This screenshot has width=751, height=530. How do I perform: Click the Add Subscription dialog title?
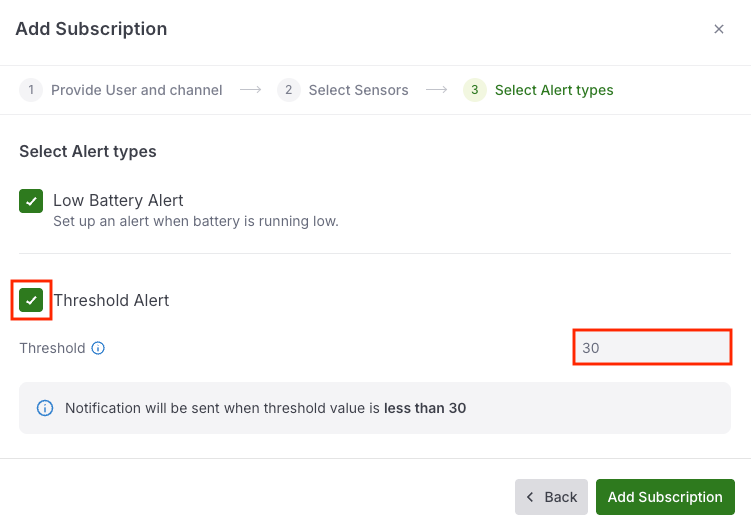91,29
